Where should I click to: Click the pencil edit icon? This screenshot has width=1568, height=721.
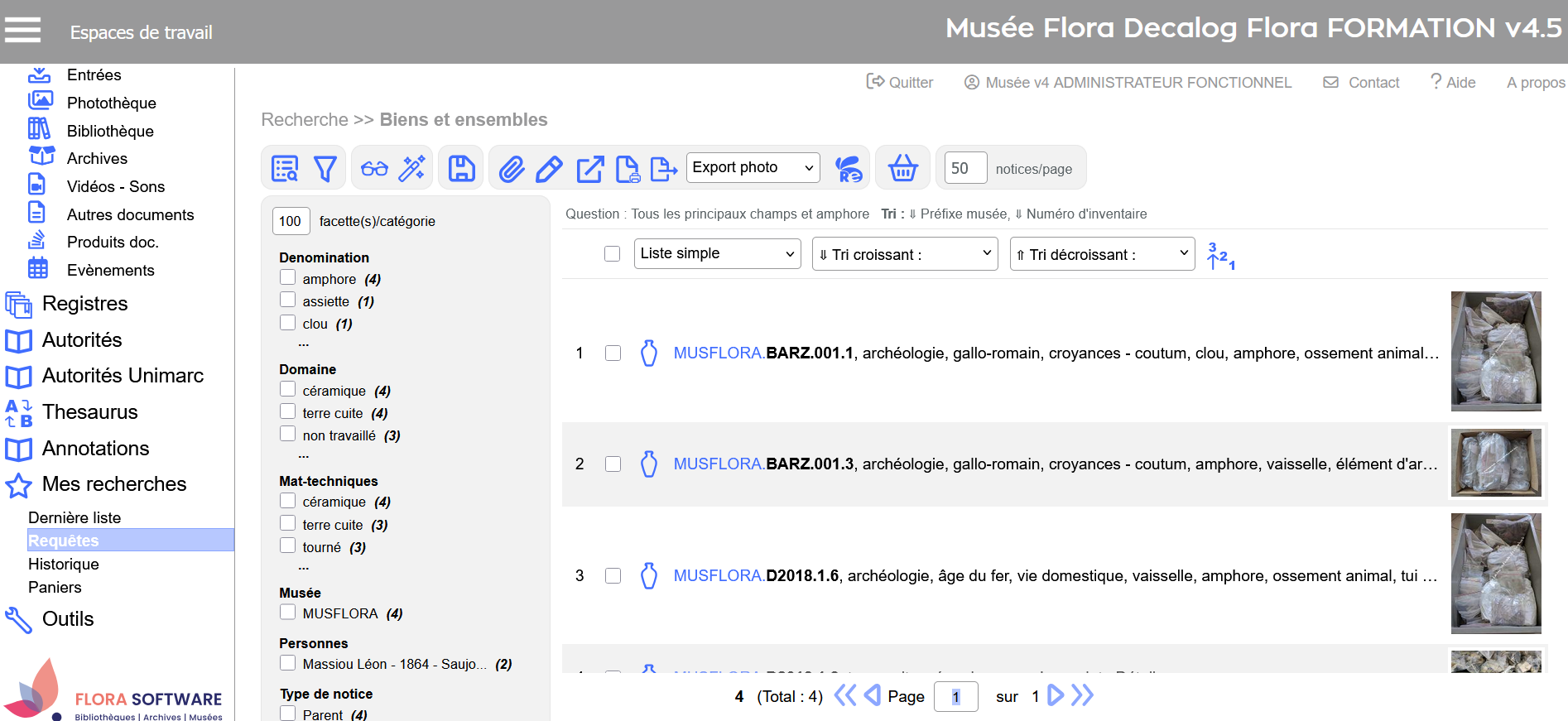click(x=549, y=169)
